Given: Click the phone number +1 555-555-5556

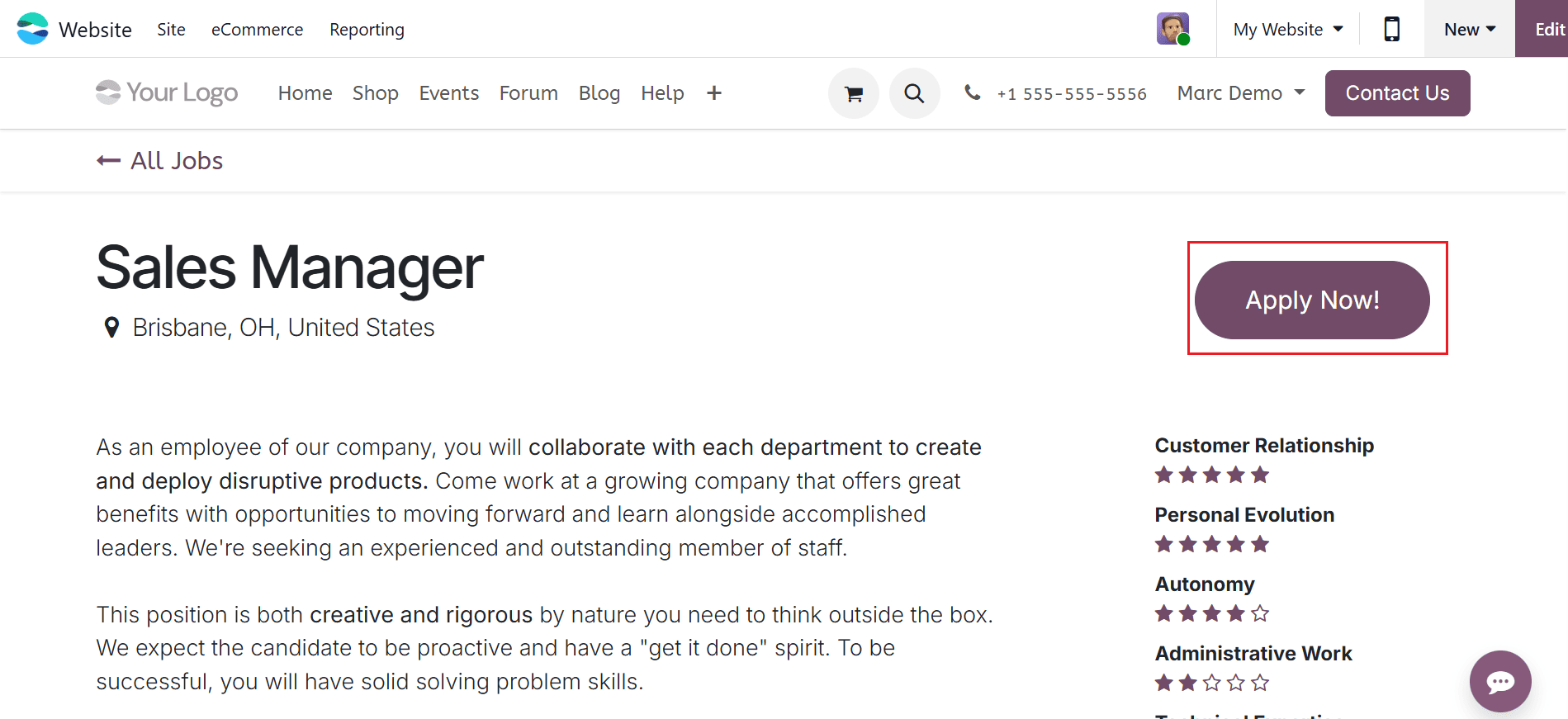Looking at the screenshot, I should (x=1071, y=94).
